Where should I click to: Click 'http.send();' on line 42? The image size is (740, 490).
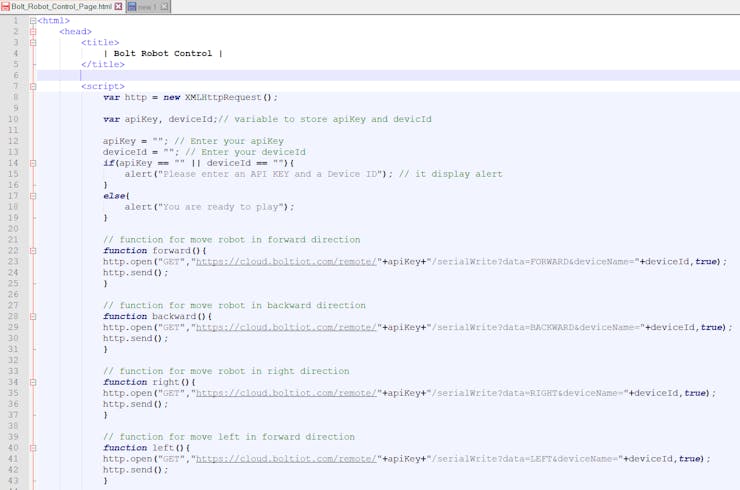pyautogui.click(x=135, y=470)
